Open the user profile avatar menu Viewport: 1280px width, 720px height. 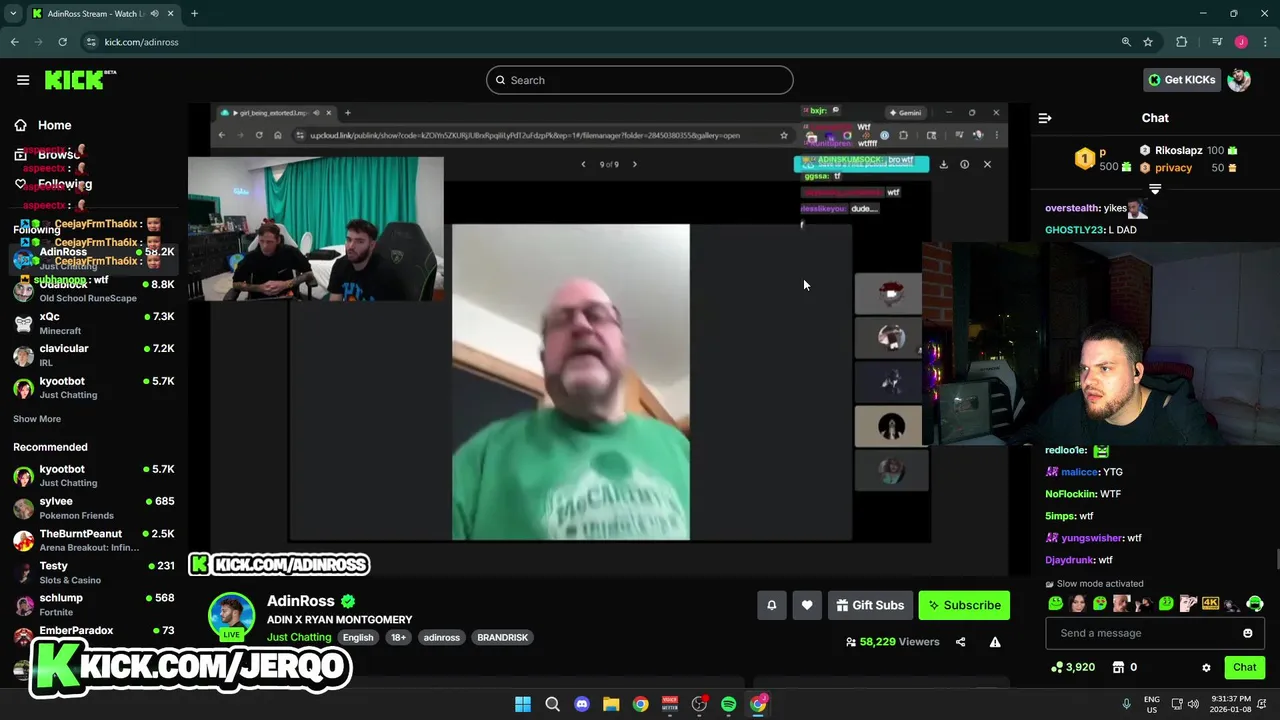1239,80
